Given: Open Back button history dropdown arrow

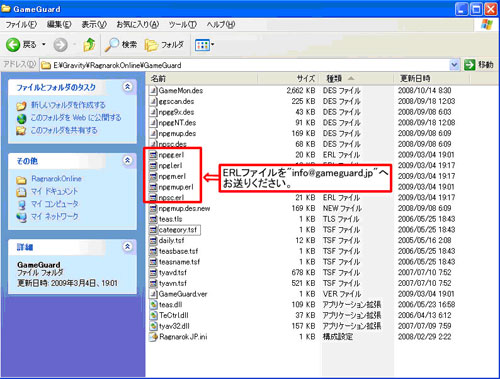Looking at the screenshot, I should coord(44,44).
